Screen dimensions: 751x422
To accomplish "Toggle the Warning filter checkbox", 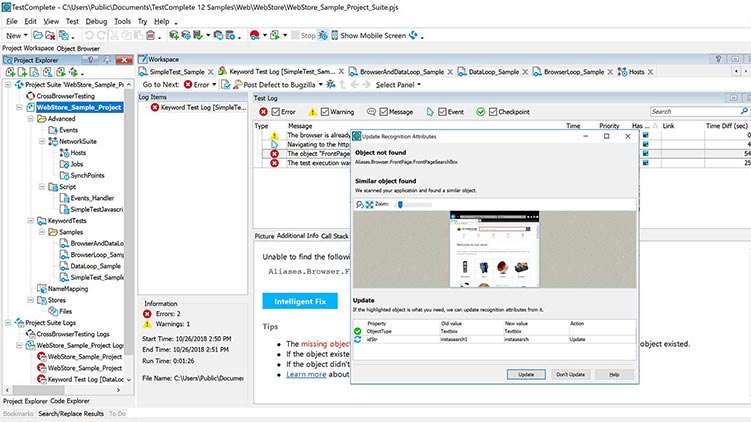I will pyautogui.click(x=325, y=112).
